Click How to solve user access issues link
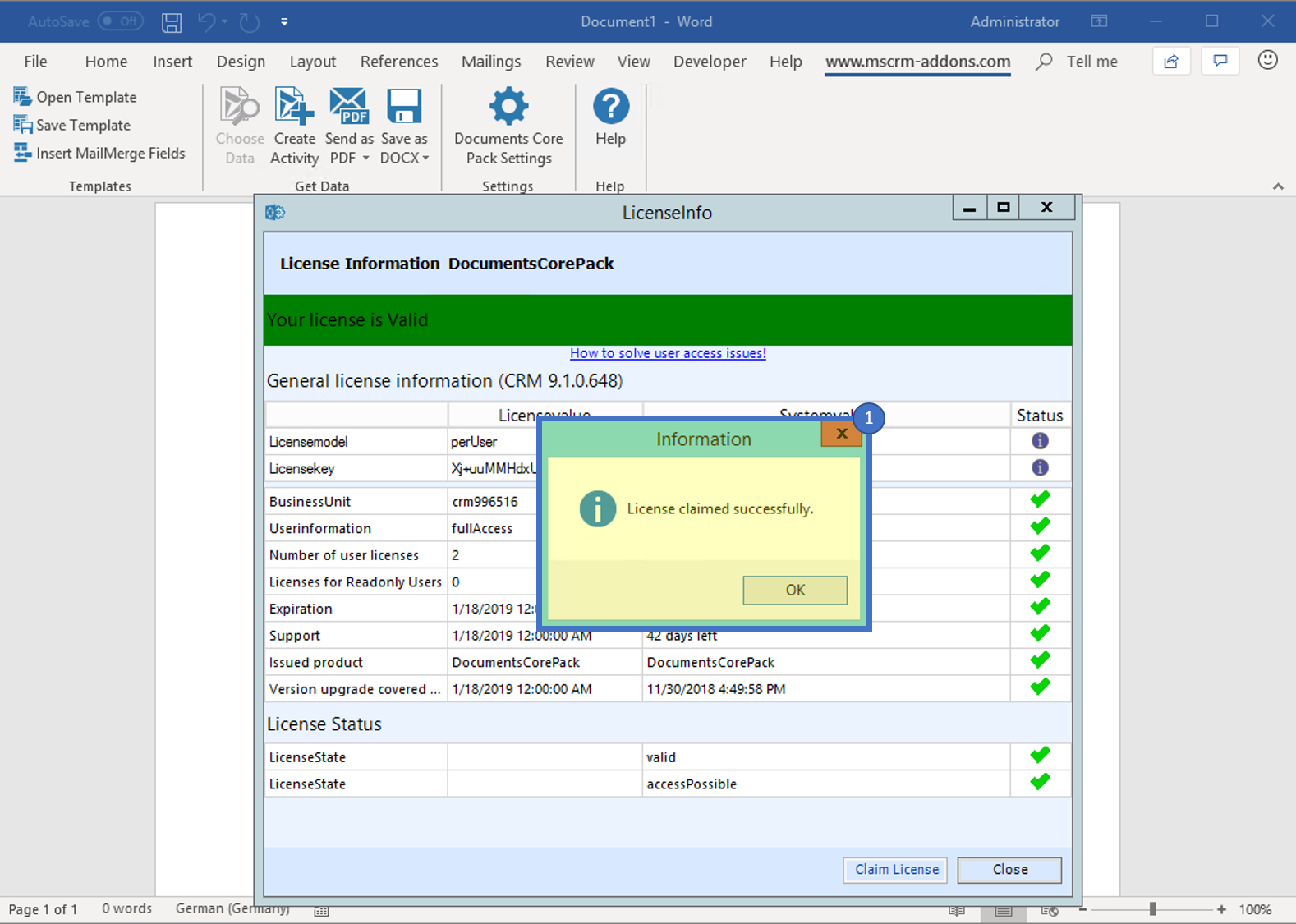Viewport: 1296px width, 924px height. (x=668, y=353)
